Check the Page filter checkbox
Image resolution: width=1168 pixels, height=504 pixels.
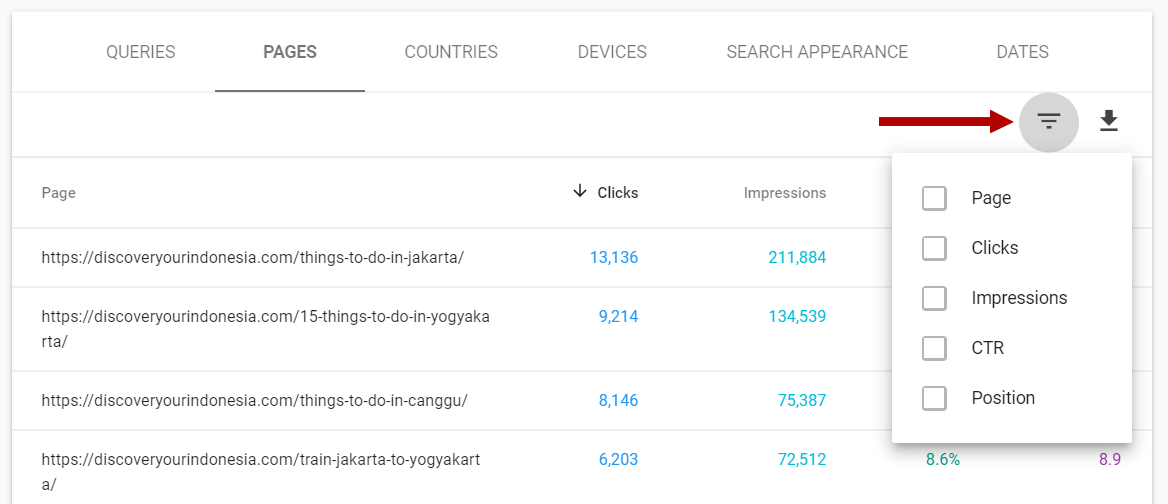click(934, 198)
